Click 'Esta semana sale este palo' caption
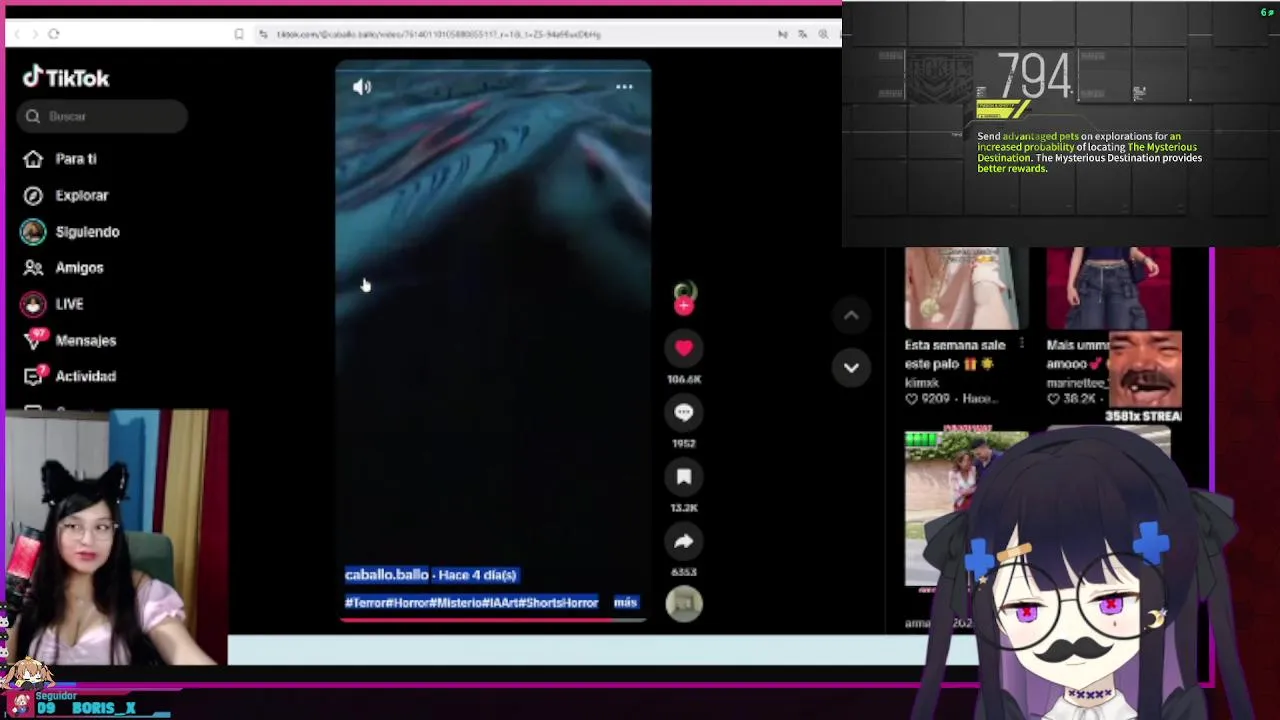The height and width of the screenshot is (720, 1280). tap(955, 354)
